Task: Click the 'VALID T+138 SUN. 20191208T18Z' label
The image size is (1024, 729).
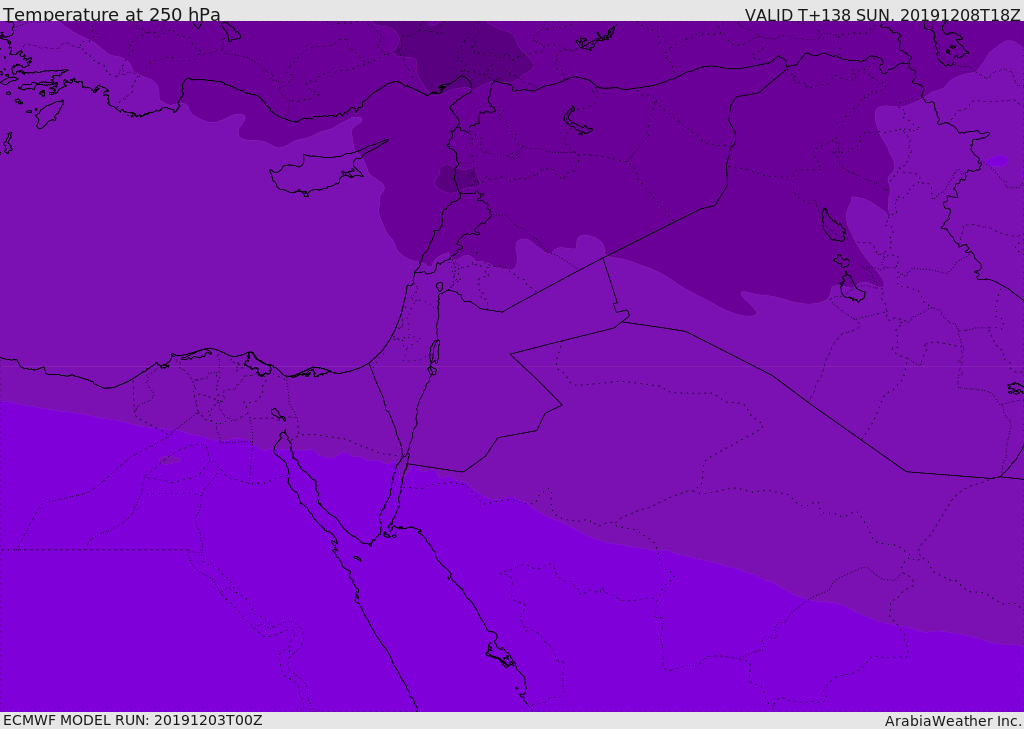Action: (x=882, y=14)
